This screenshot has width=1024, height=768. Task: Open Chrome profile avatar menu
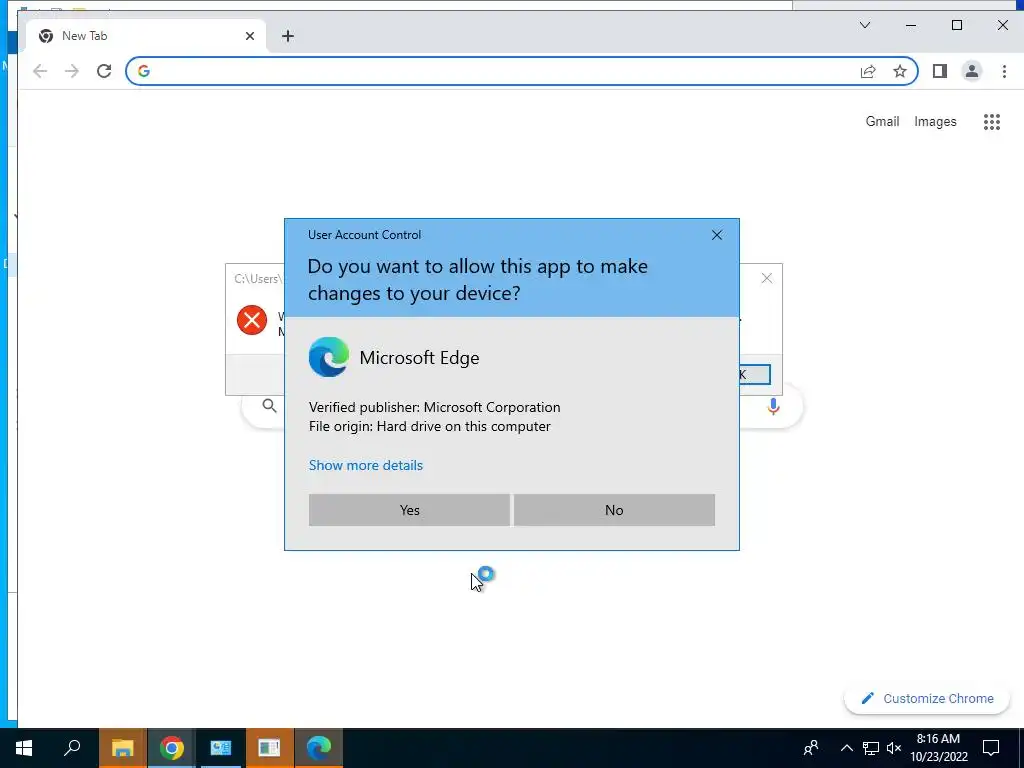972,71
